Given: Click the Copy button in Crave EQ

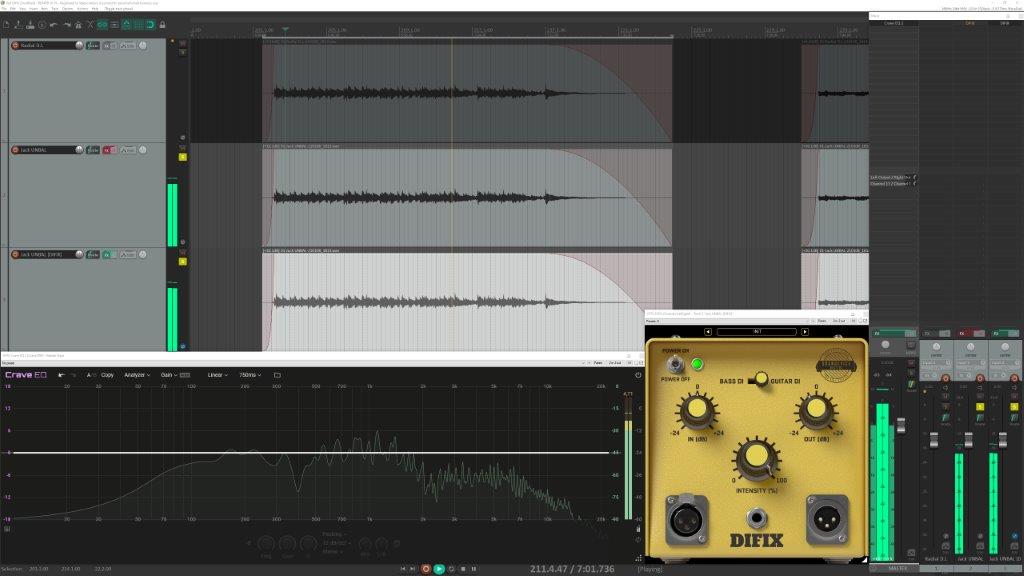Looking at the screenshot, I should coord(107,375).
